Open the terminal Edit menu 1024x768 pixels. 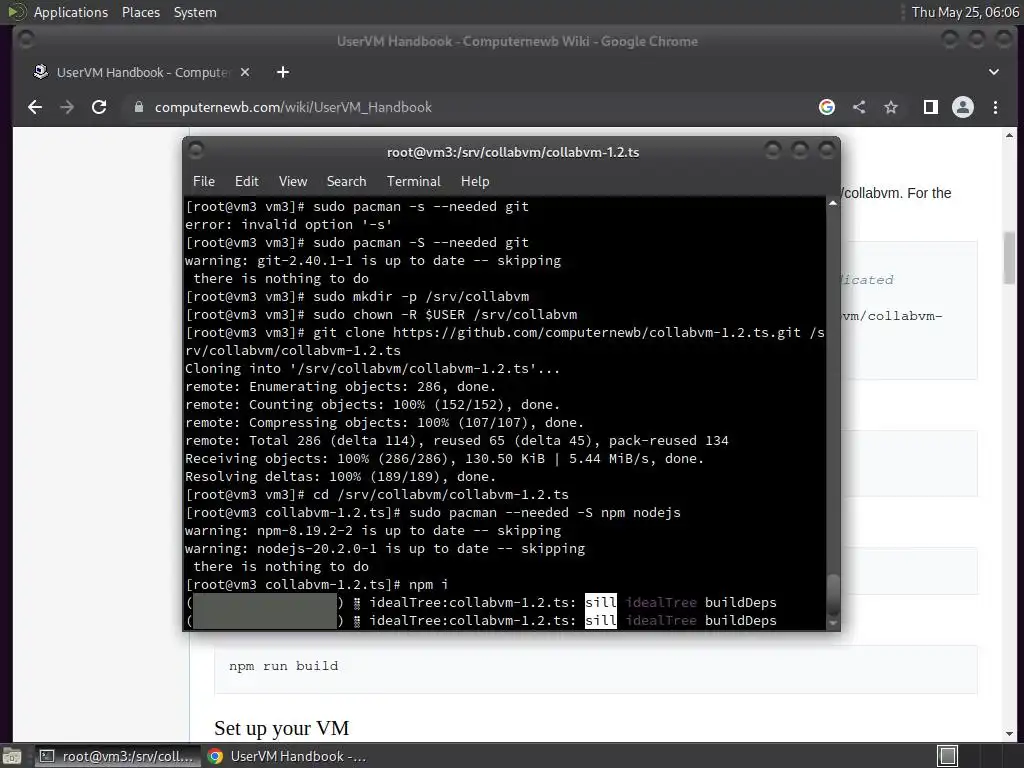coord(246,181)
